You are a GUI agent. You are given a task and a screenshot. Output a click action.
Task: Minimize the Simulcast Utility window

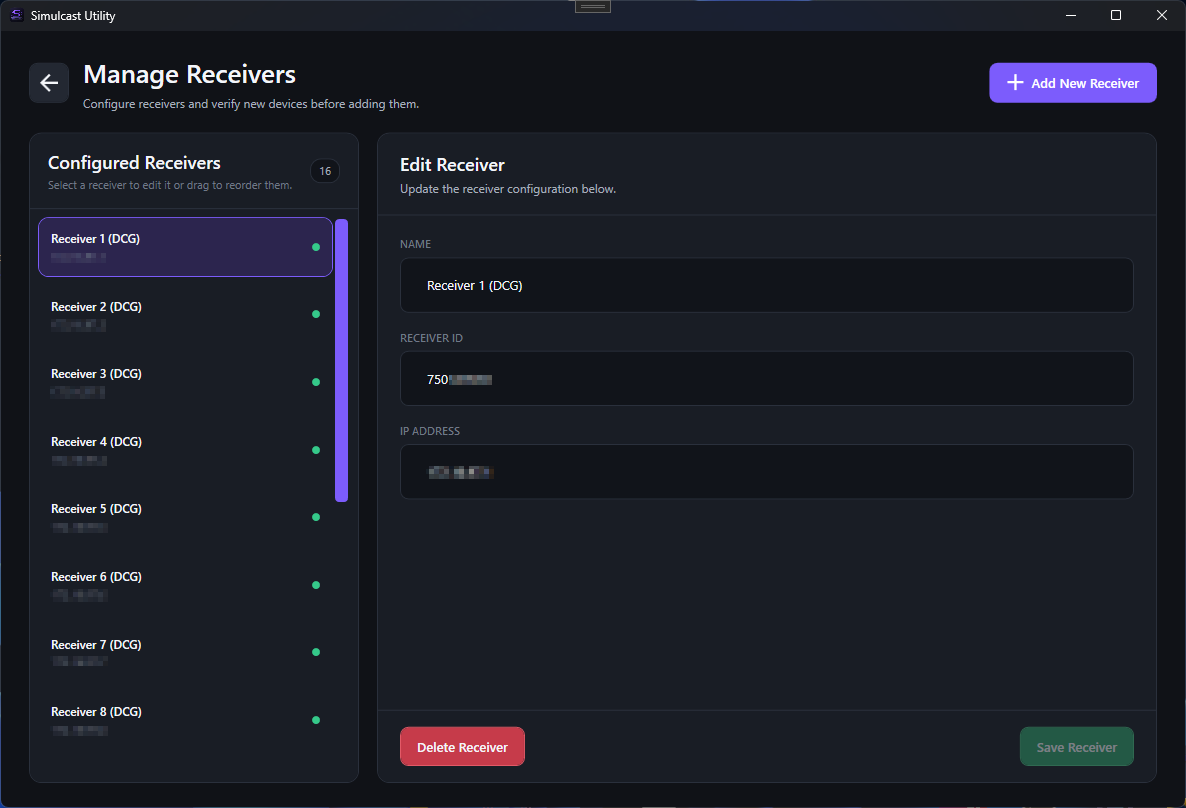click(x=1070, y=15)
